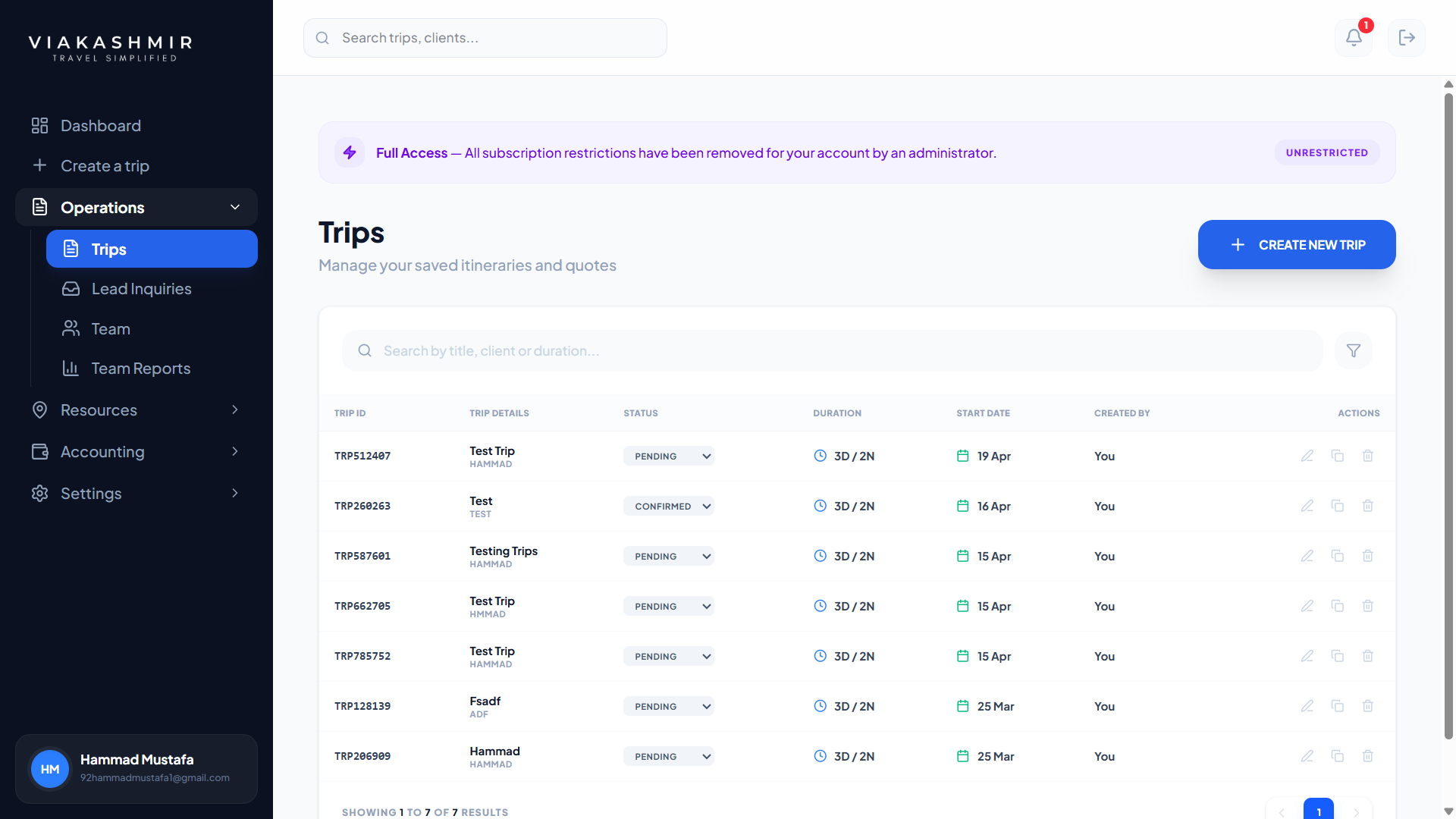Open status dropdown for TRP662705
Screen dimensions: 1456x819
(x=669, y=606)
